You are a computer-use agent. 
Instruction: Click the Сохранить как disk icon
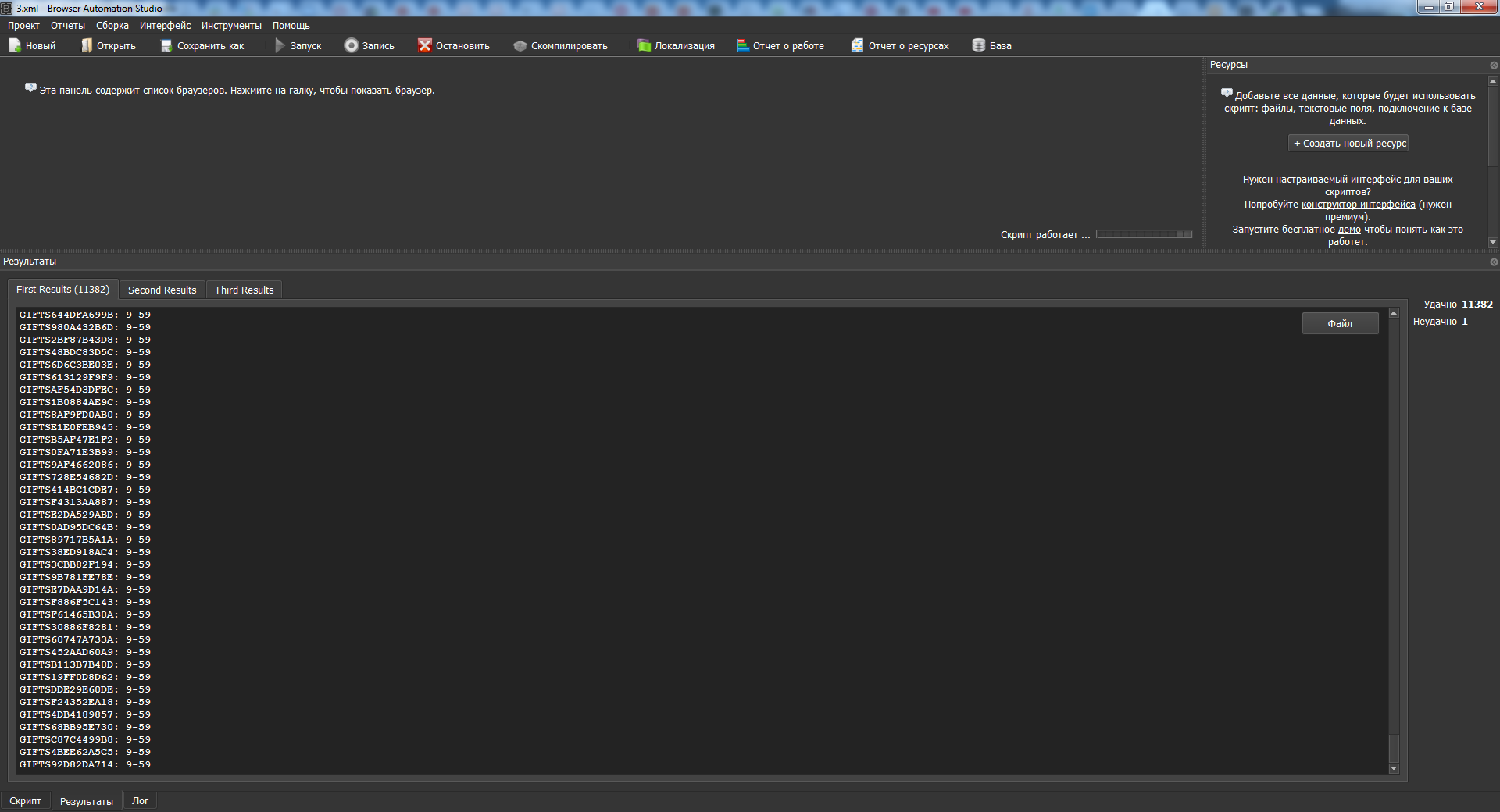pyautogui.click(x=166, y=45)
